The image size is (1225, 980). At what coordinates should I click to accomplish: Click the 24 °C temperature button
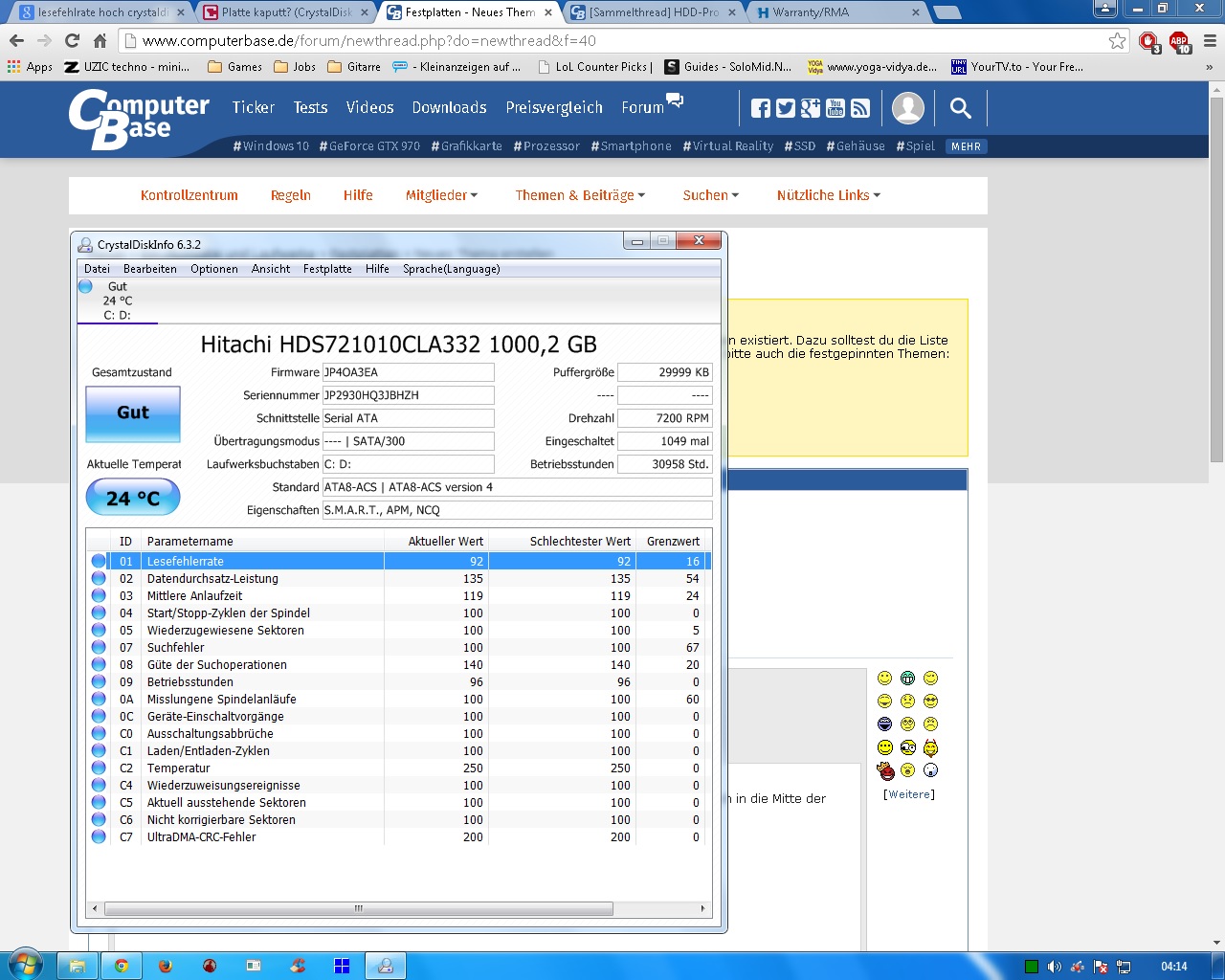133,498
